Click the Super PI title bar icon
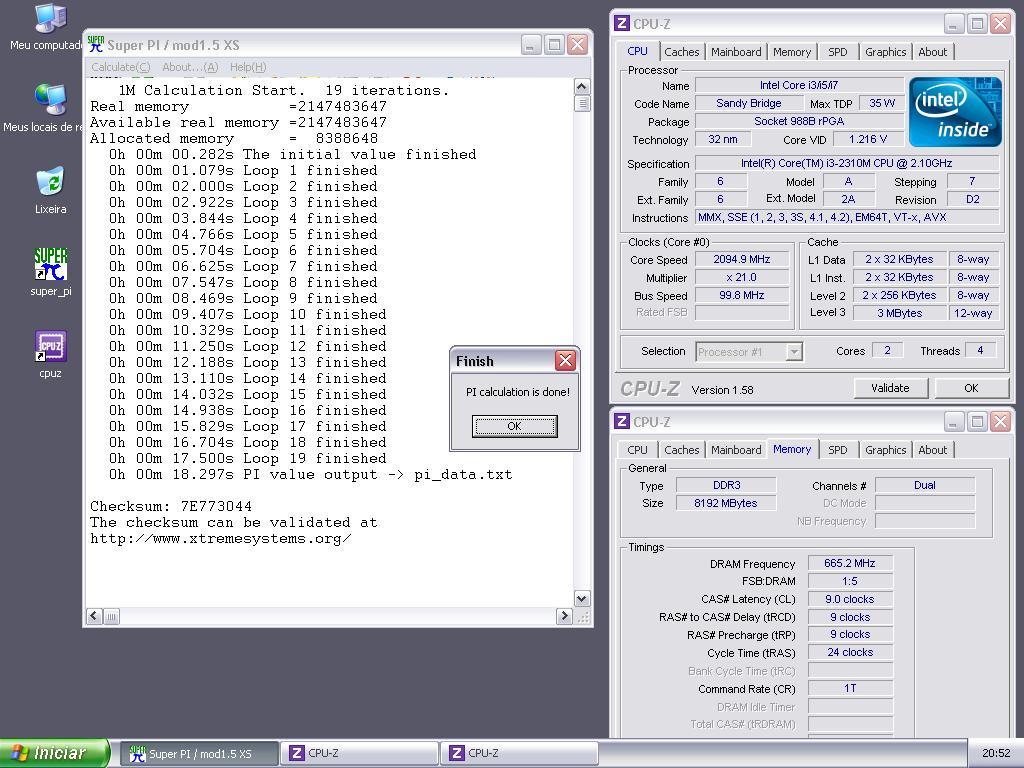The image size is (1024, 768). tap(95, 44)
